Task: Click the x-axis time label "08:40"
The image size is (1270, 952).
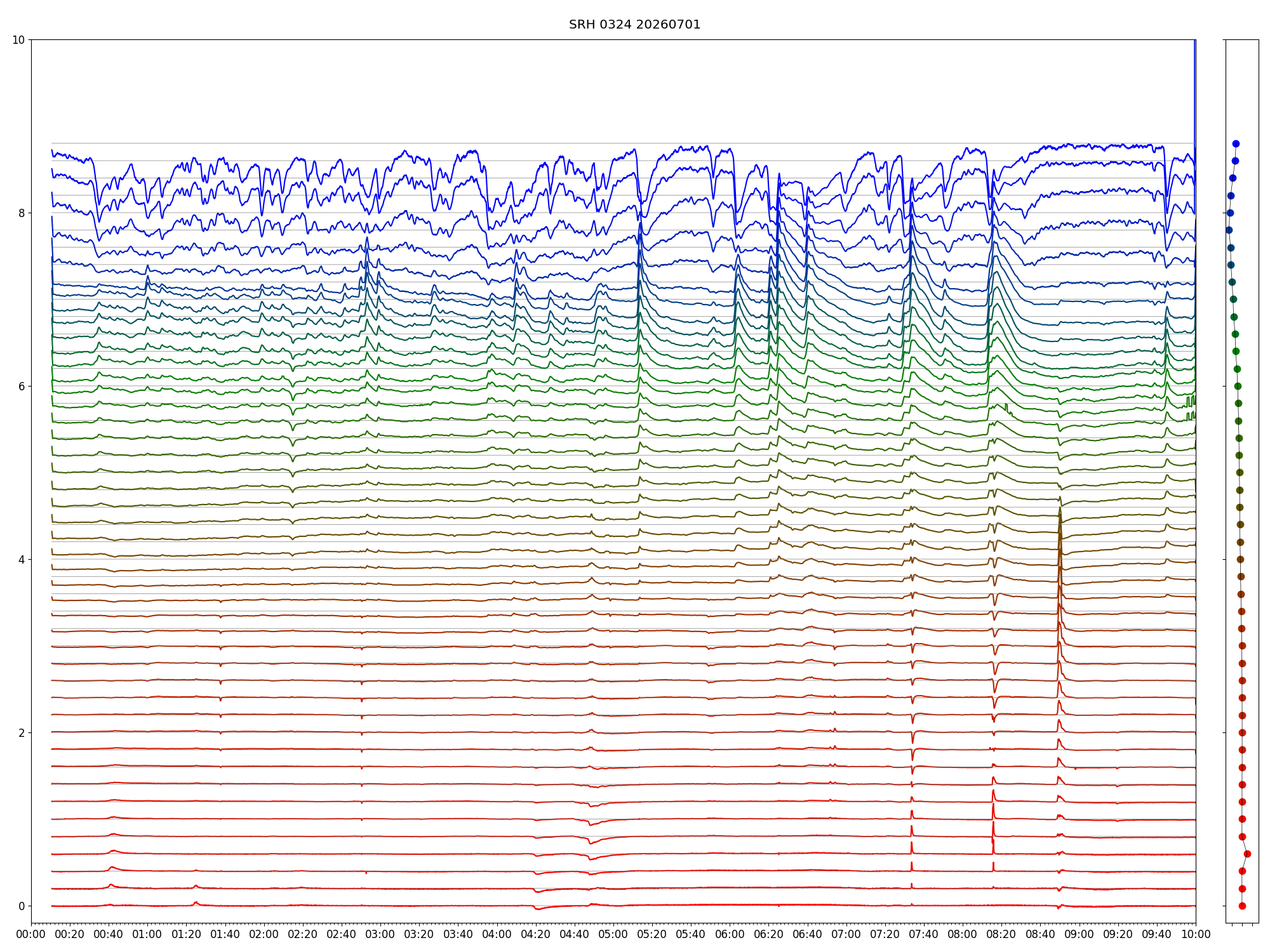Action: (x=1041, y=935)
